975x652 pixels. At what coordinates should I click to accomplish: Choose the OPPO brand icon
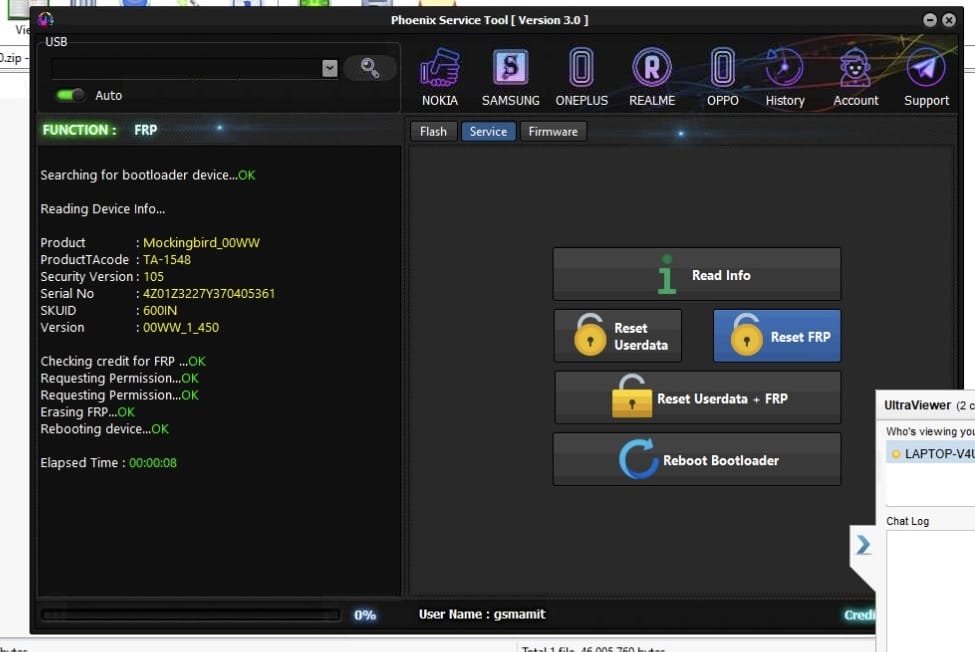coord(722,70)
